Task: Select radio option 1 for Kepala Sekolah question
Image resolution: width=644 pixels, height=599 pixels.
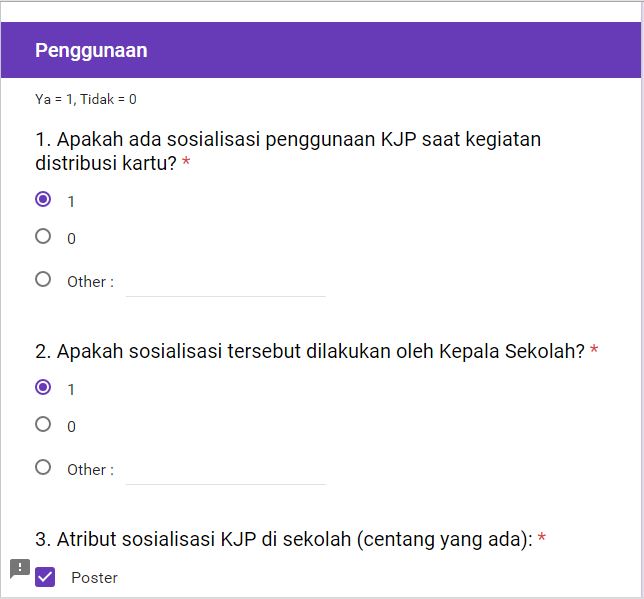Action: pyautogui.click(x=43, y=387)
